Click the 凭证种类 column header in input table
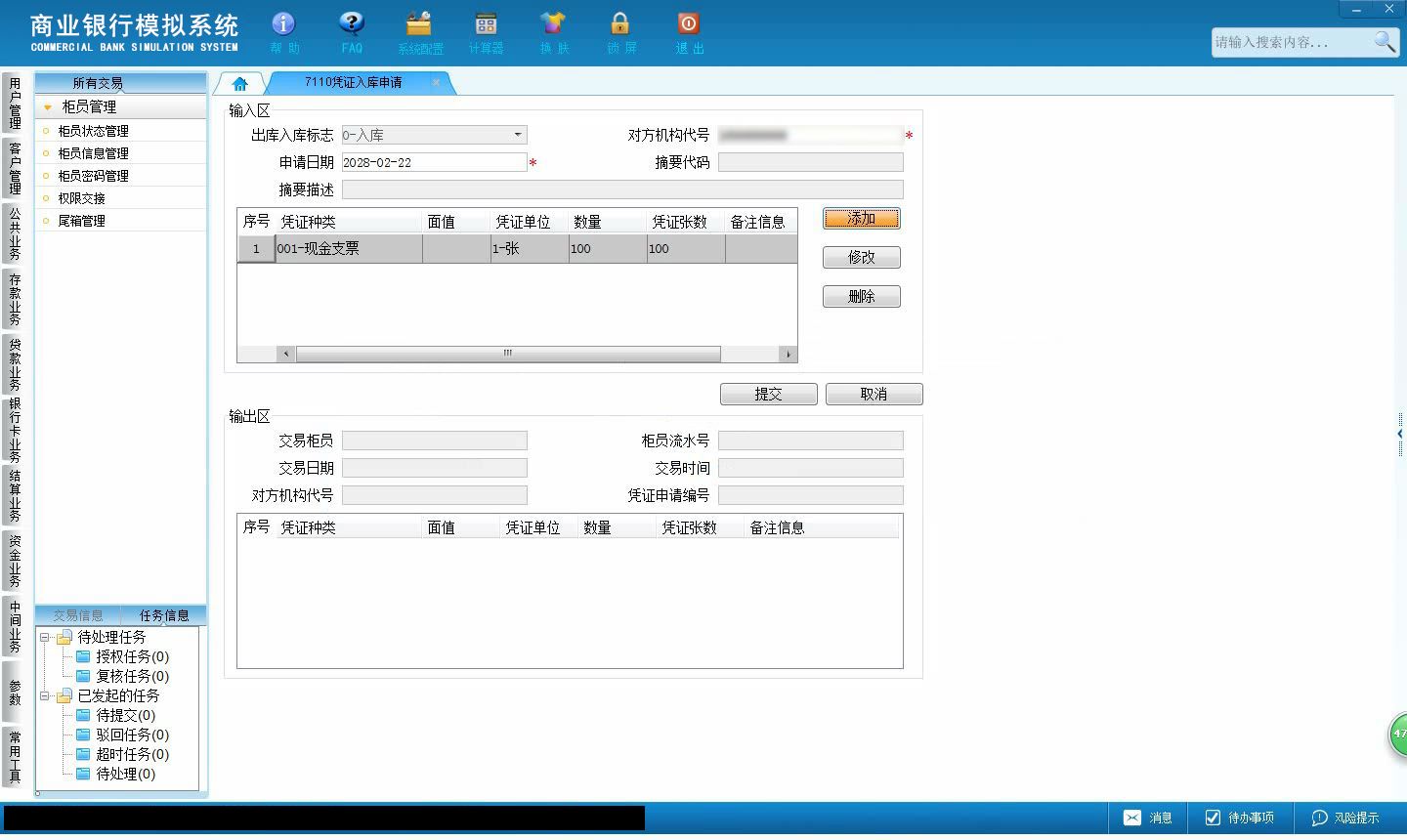The width and height of the screenshot is (1407, 840). pos(348,222)
